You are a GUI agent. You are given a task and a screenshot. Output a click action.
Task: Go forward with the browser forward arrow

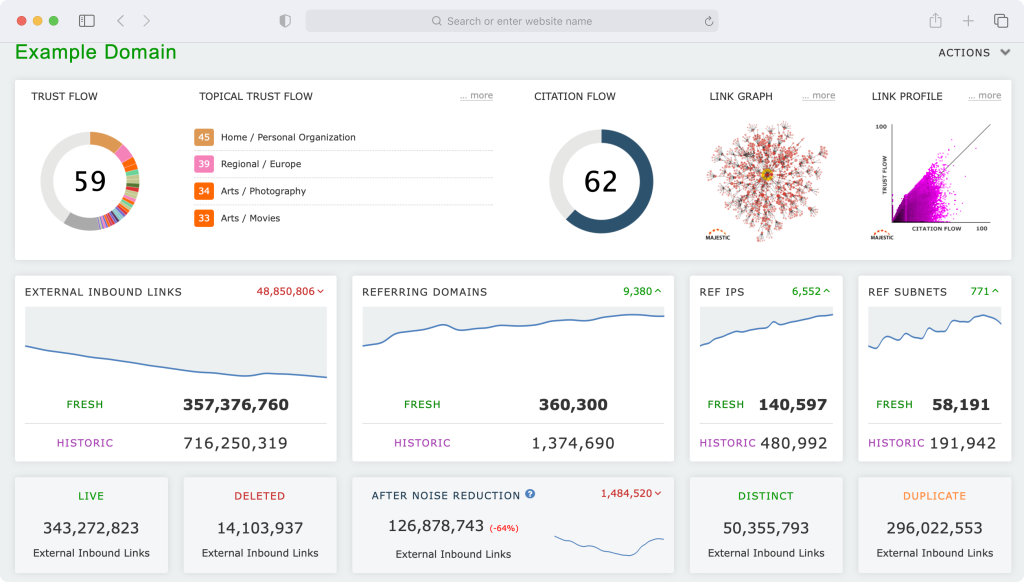click(x=146, y=21)
